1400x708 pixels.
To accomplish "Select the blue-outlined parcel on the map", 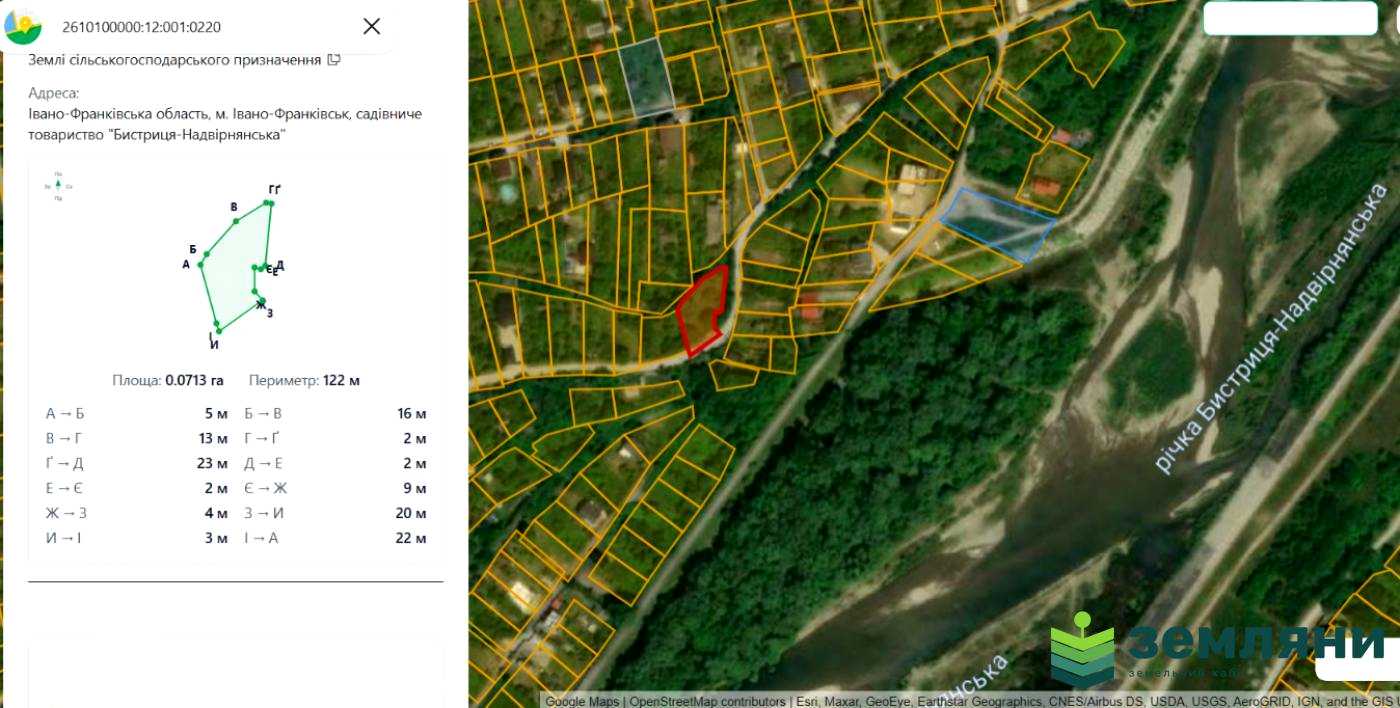I will 998,224.
